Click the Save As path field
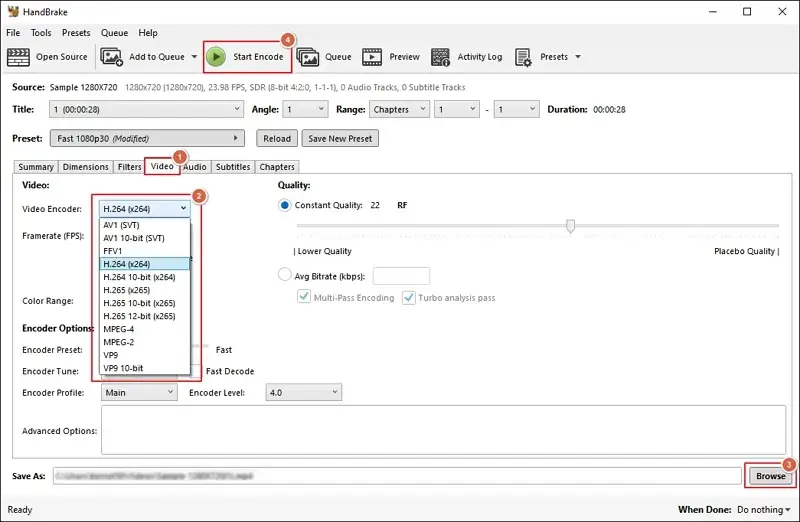 click(397, 476)
